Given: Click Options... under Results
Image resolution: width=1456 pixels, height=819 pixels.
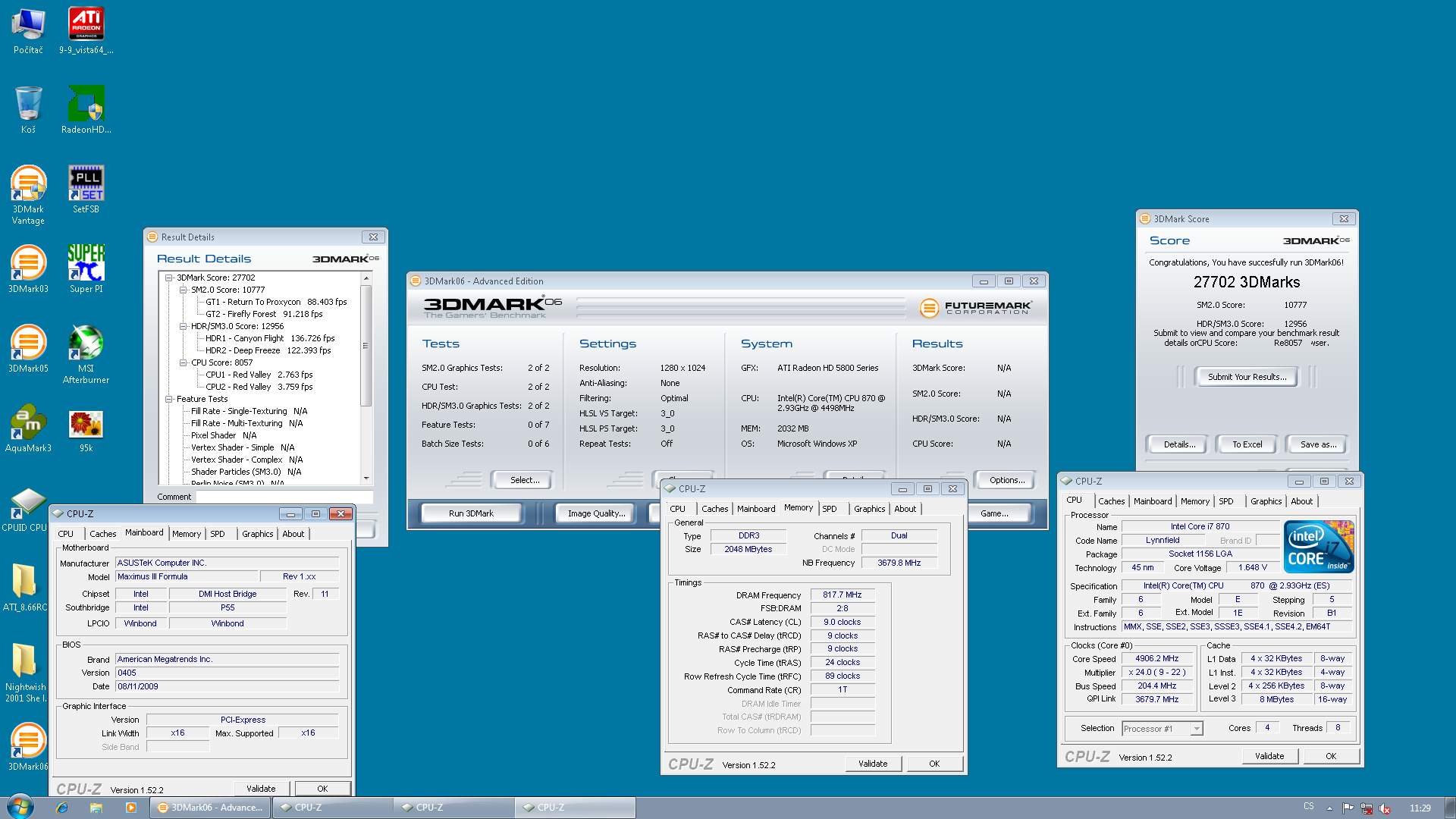Looking at the screenshot, I should (1007, 480).
